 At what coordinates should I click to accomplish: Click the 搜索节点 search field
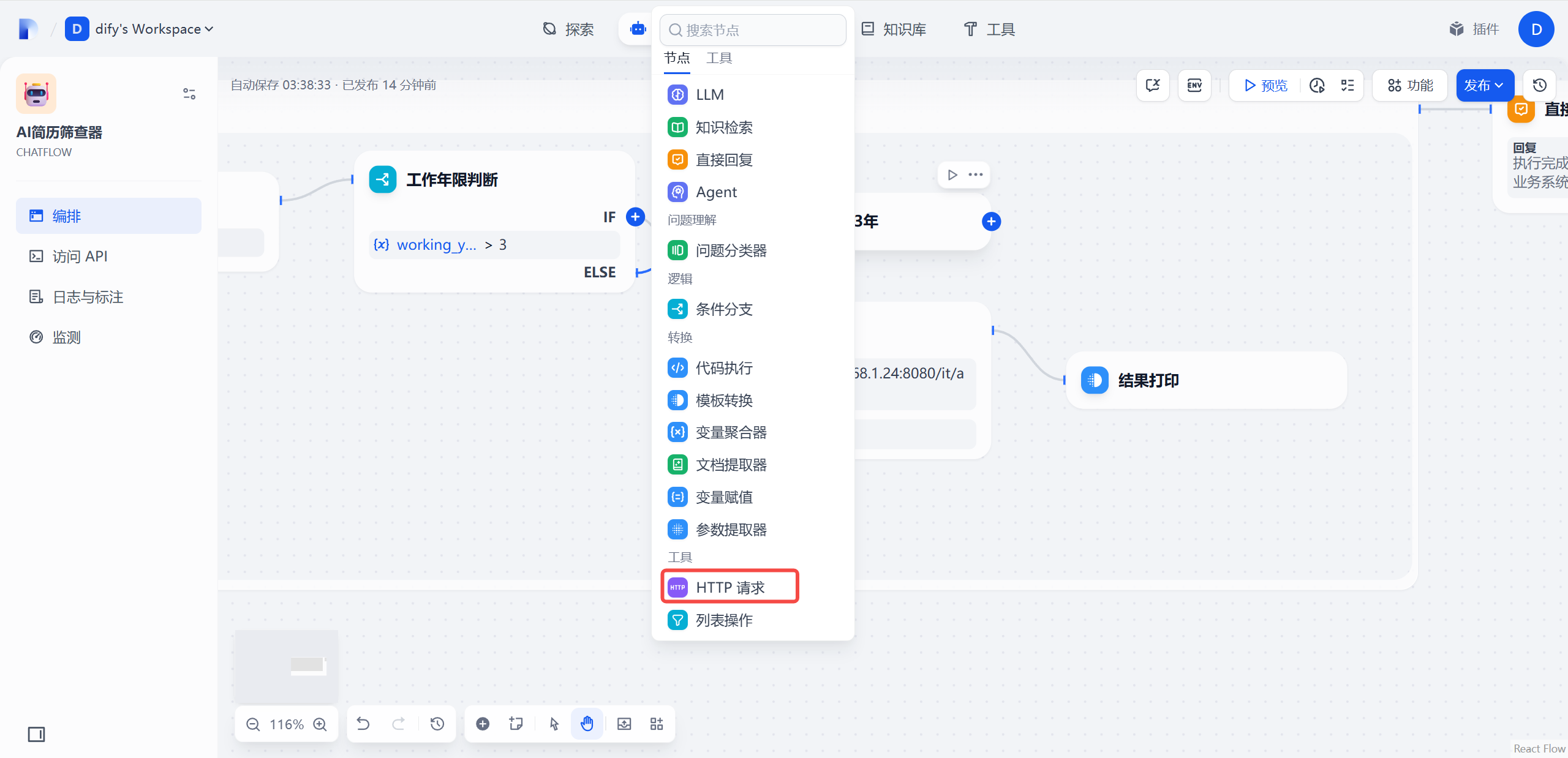(753, 29)
